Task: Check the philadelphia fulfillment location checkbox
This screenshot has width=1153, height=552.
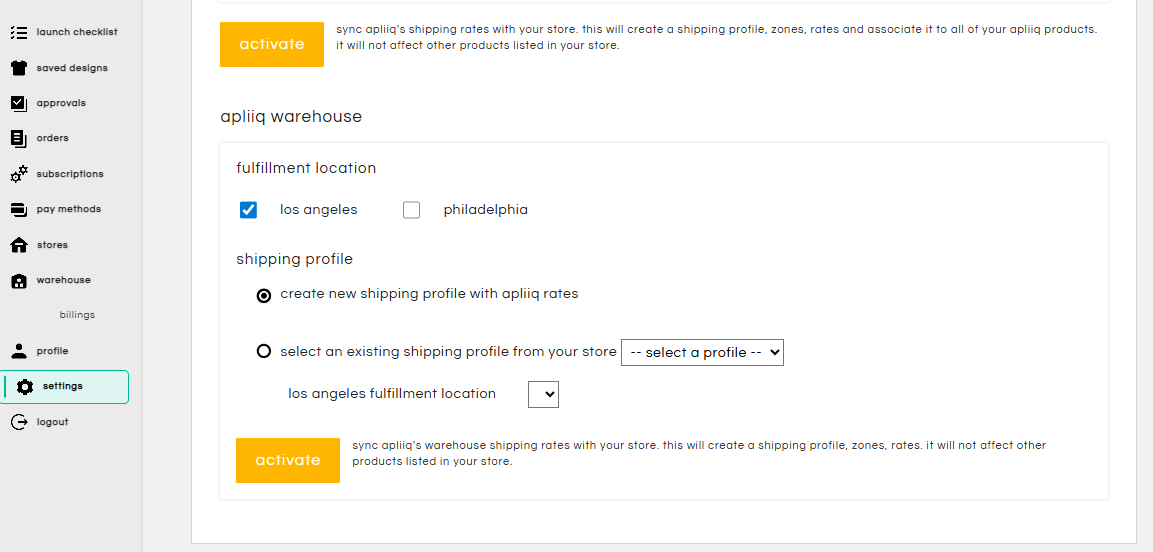Action: coord(411,210)
